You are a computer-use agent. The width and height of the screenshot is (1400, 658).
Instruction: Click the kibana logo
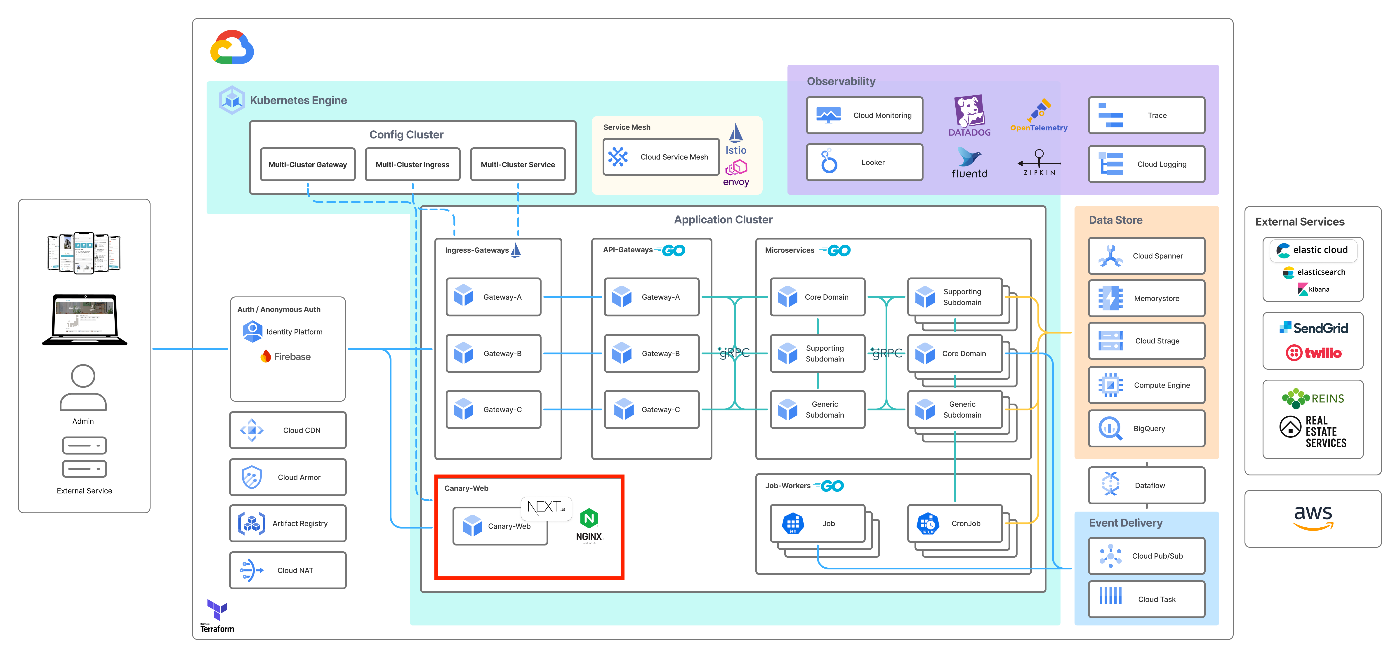tap(1312, 289)
